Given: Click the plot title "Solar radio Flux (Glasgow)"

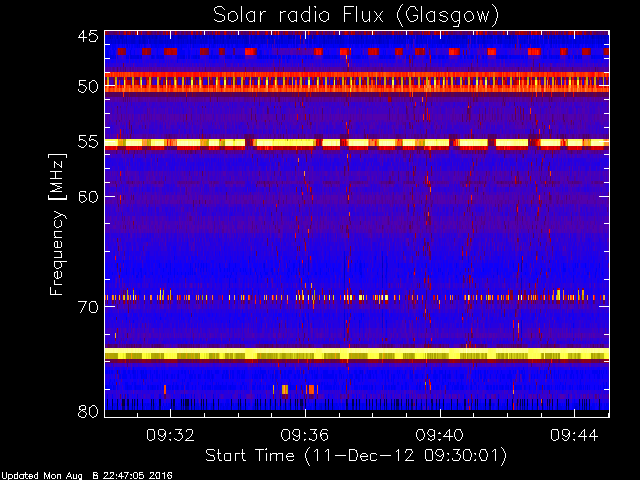Looking at the screenshot, I should (x=356, y=16).
